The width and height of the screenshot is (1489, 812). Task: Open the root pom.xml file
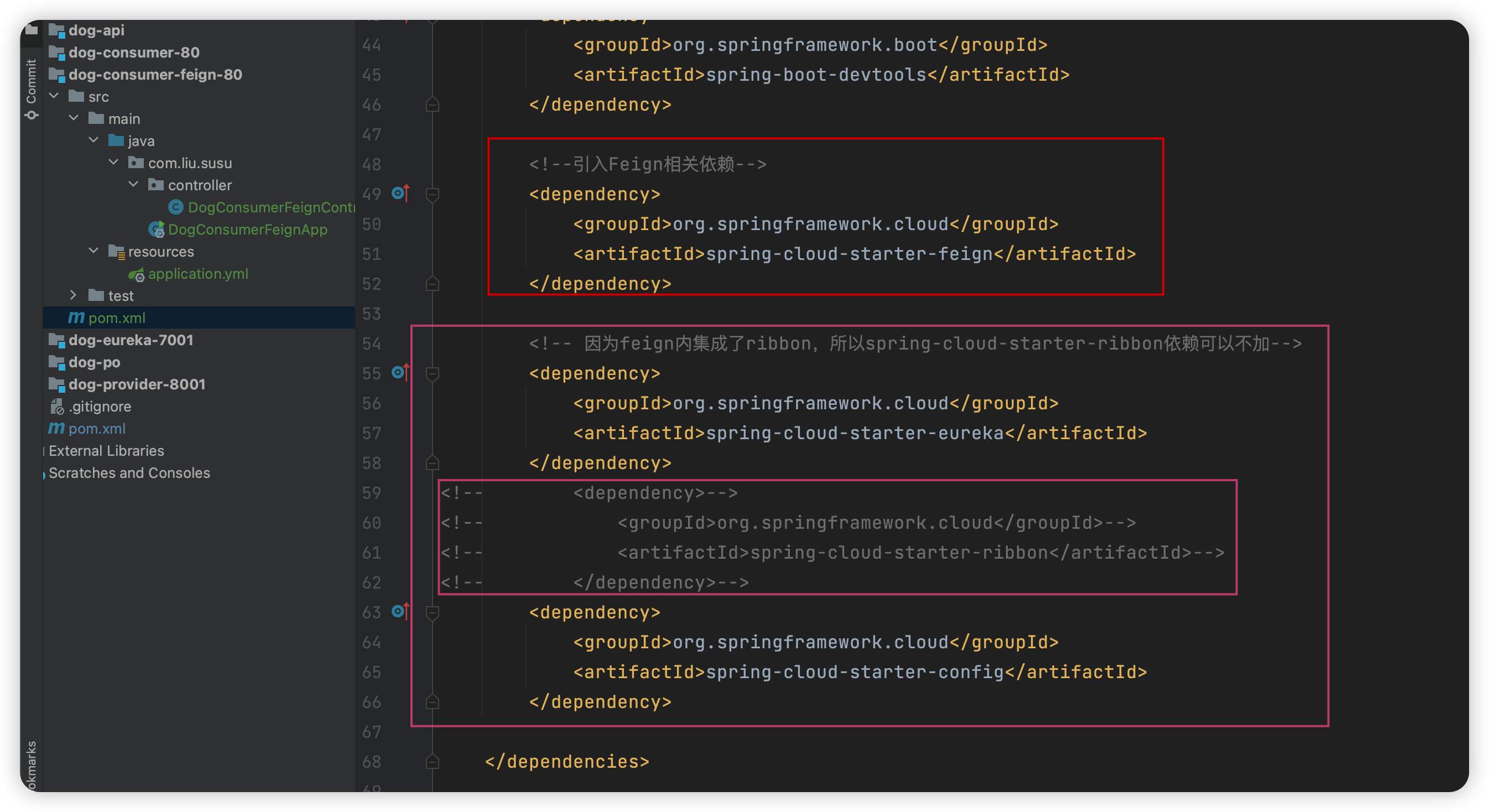point(97,428)
